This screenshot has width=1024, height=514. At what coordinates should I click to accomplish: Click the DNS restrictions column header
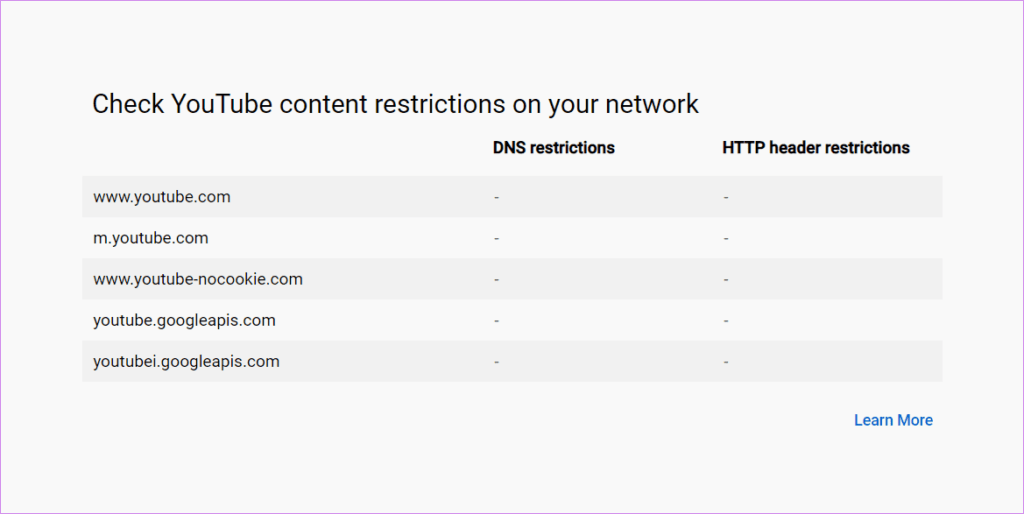[x=554, y=148]
